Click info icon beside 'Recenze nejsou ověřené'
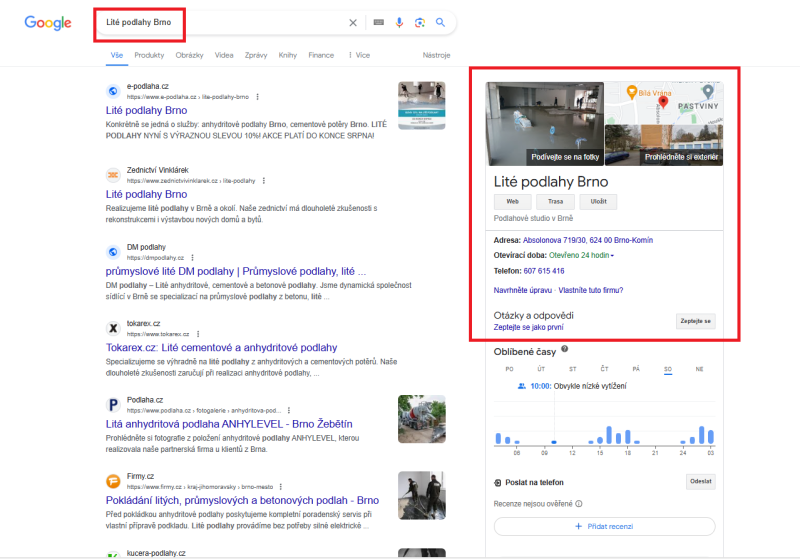Image resolution: width=800 pixels, height=559 pixels. point(579,504)
